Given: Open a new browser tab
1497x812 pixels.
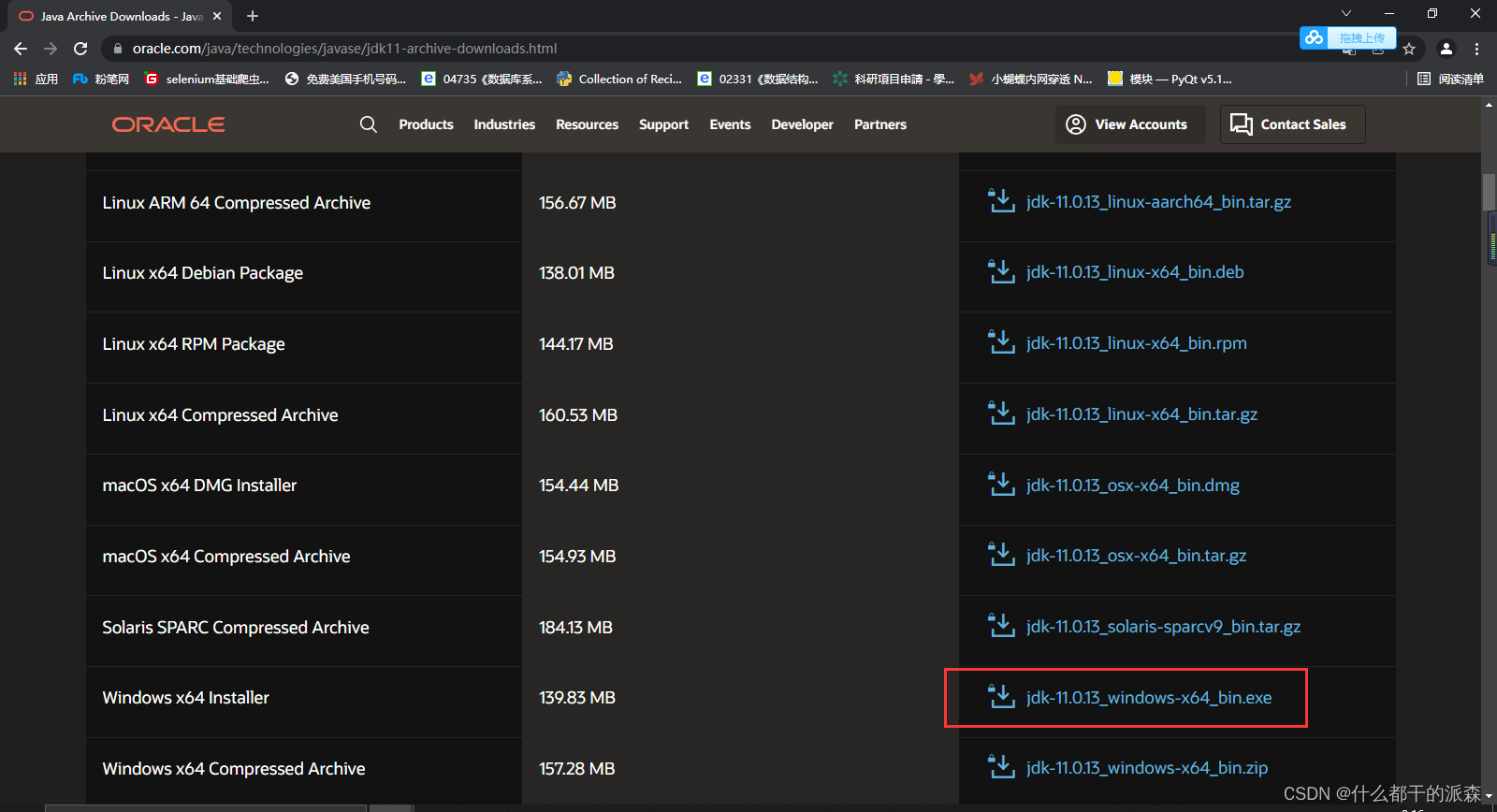Looking at the screenshot, I should (x=253, y=16).
